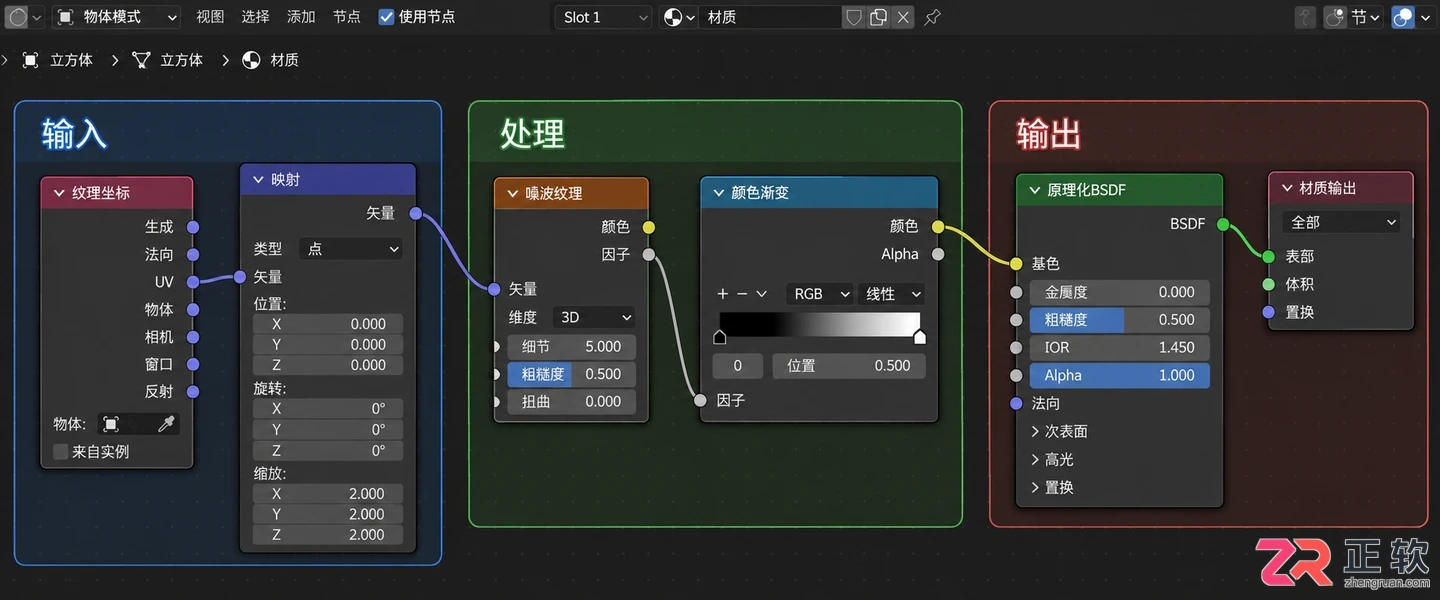
Task: Click the IOR 1.450 field
Action: coord(1120,347)
